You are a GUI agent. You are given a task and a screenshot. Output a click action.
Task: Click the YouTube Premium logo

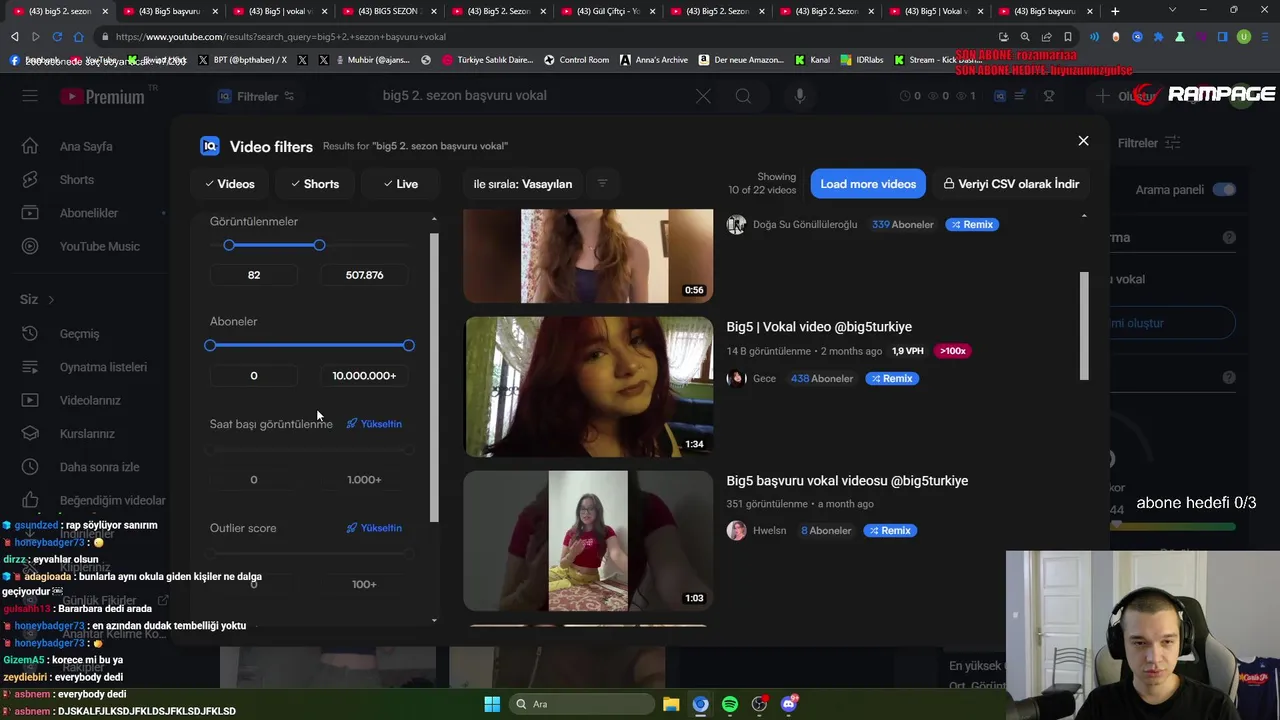pos(102,97)
